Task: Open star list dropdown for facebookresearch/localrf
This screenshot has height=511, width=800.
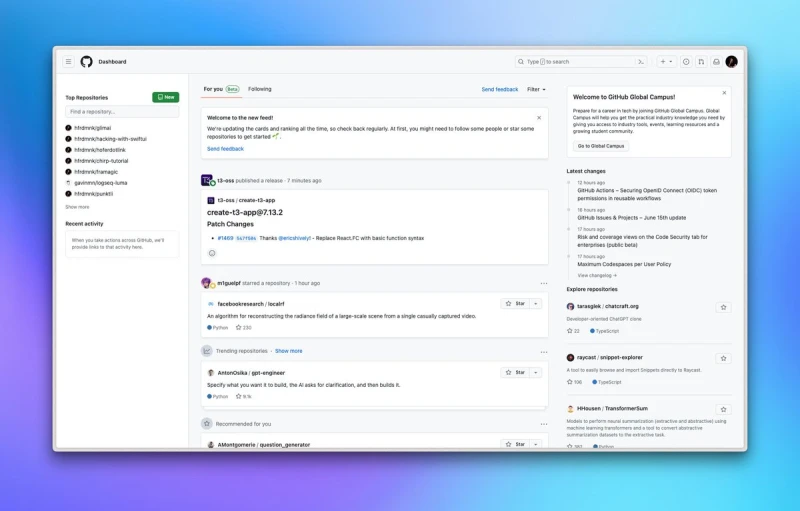Action: 536,303
